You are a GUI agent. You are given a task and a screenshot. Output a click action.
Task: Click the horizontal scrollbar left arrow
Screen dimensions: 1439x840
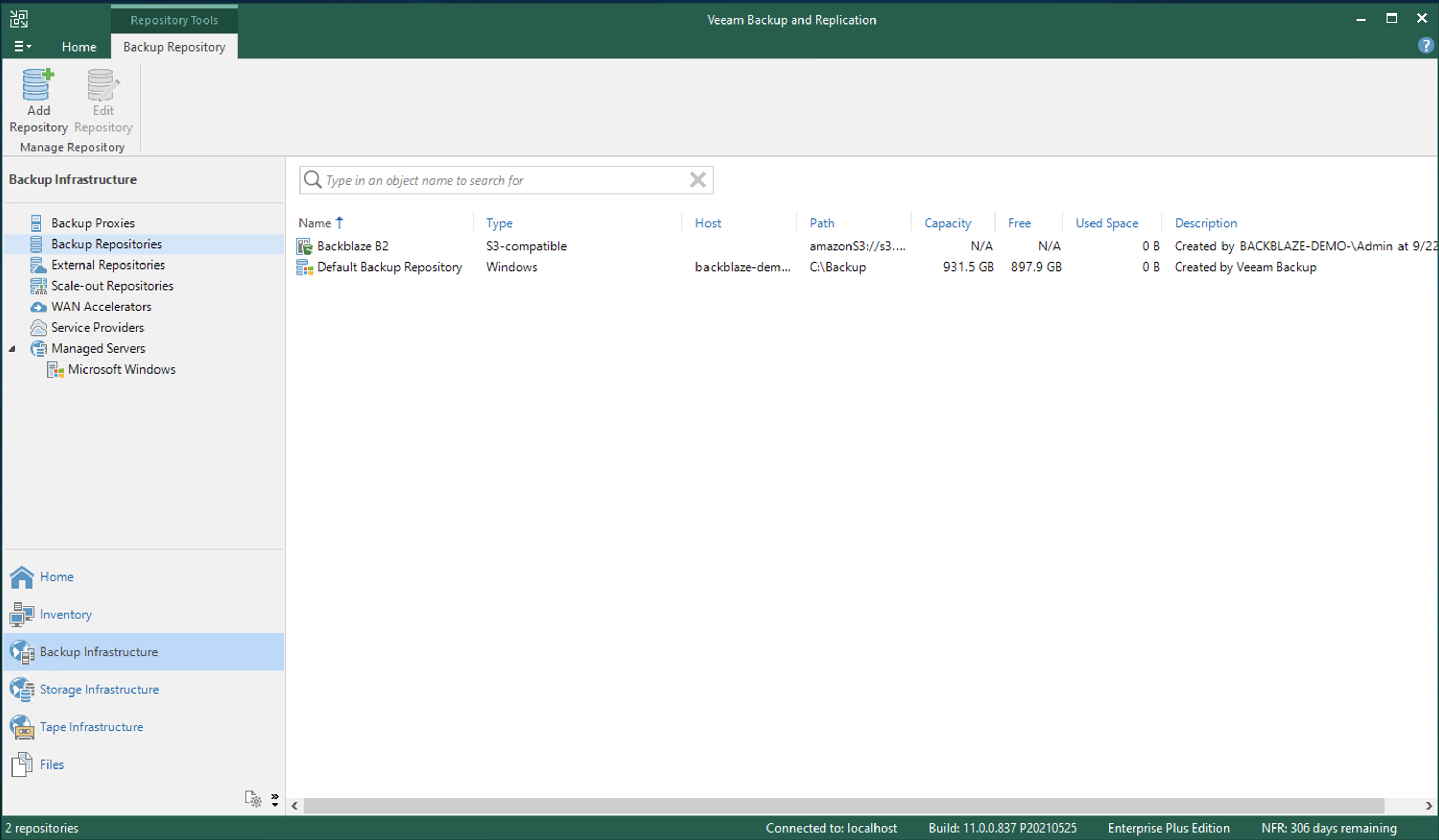(295, 806)
